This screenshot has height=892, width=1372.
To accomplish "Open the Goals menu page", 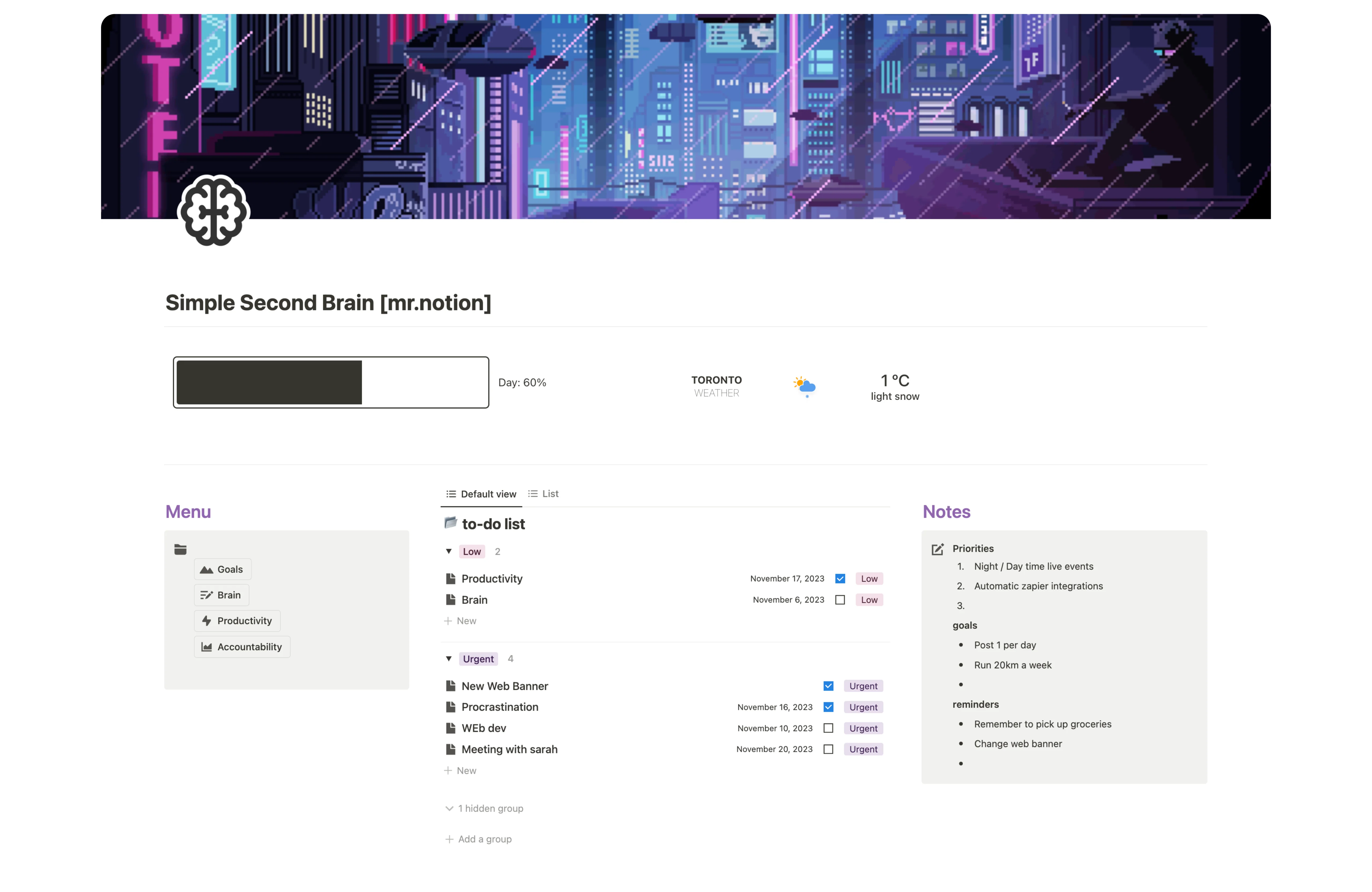I will [x=222, y=569].
